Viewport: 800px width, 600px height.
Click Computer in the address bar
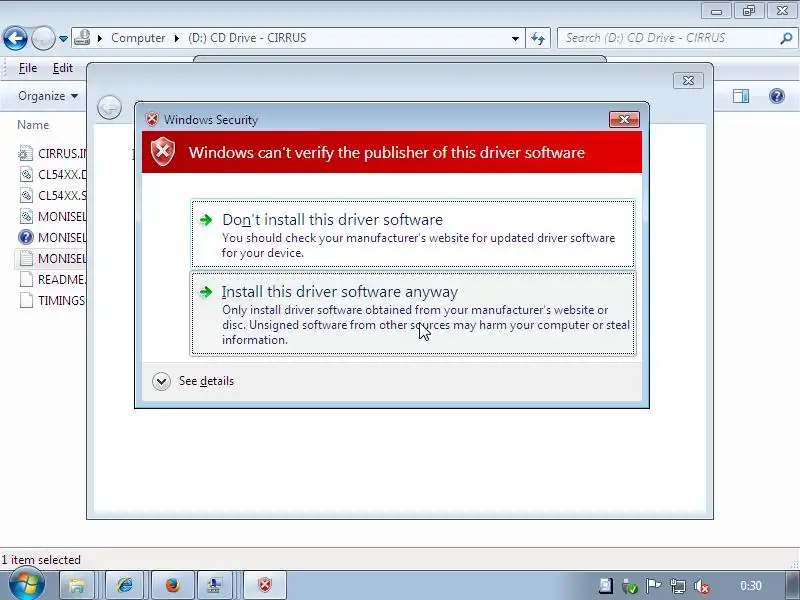[138, 38]
